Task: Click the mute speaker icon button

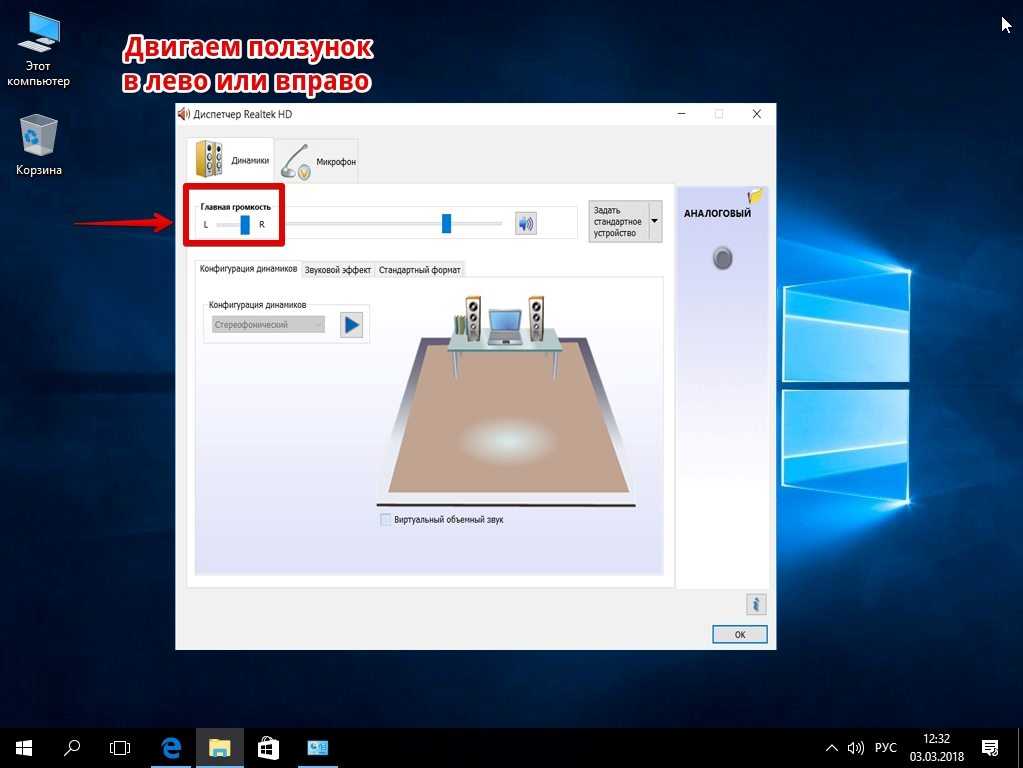Action: (x=526, y=223)
